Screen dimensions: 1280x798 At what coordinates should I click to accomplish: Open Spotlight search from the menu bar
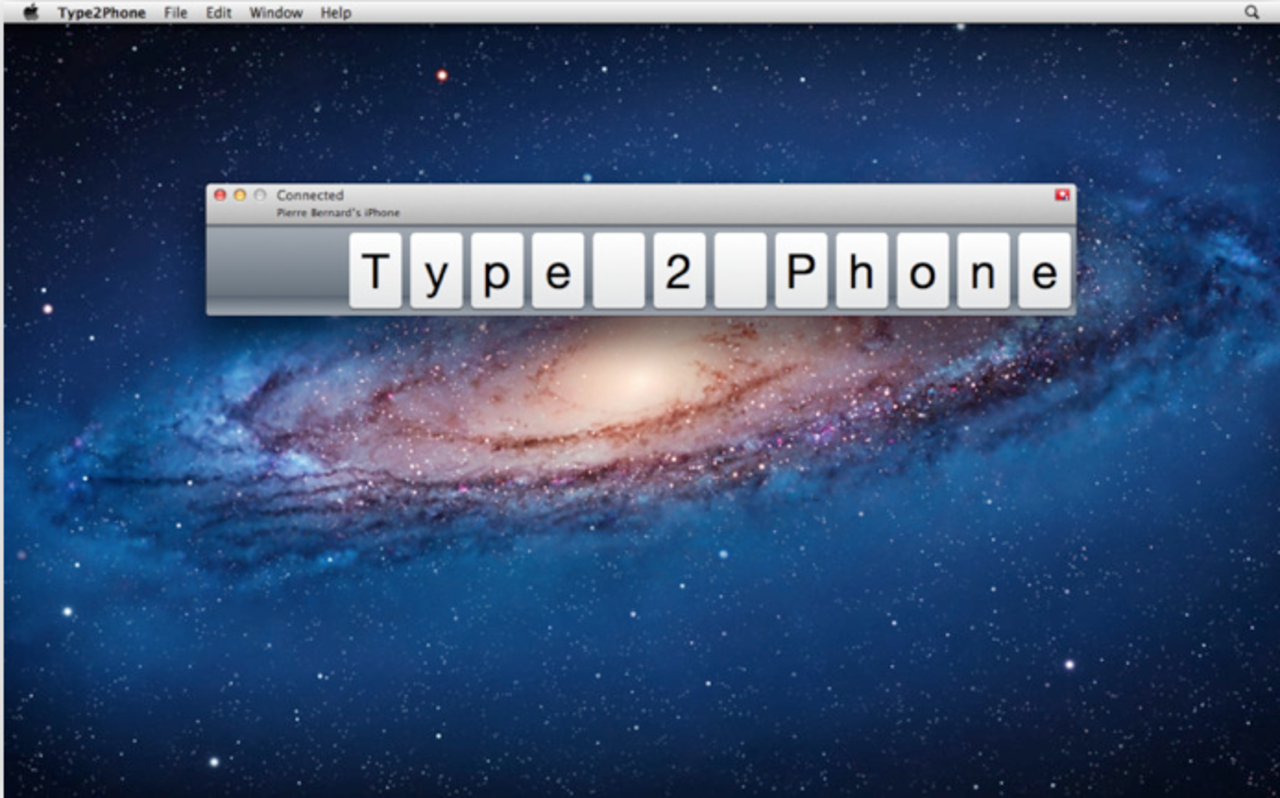(1251, 12)
